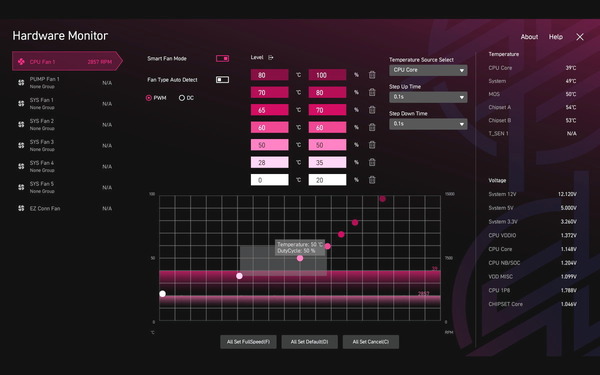Click the 35 percent duty input field

pyautogui.click(x=327, y=162)
